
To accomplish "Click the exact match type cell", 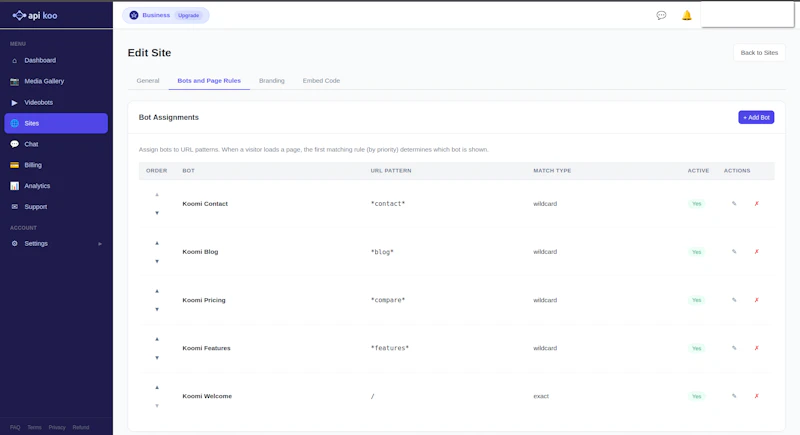I will (541, 396).
